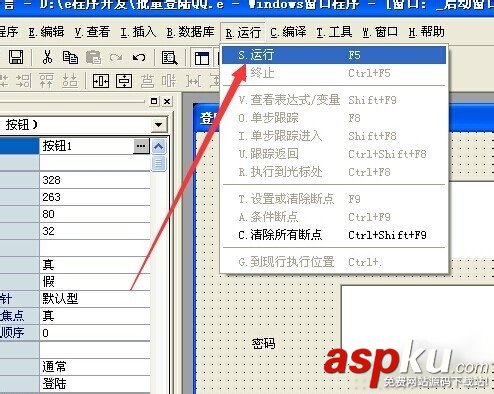Click the Copy icon in toolbar
The height and width of the screenshot is (394, 494).
(x=70, y=57)
